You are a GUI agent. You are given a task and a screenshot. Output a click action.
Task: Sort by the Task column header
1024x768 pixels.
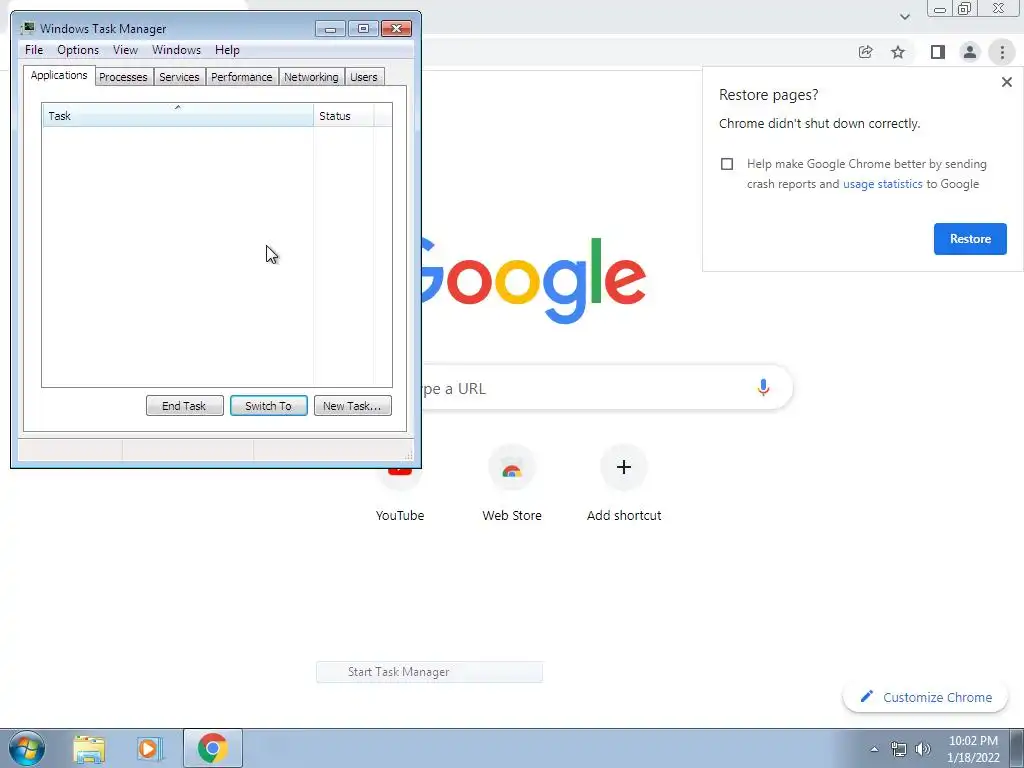tap(178, 116)
